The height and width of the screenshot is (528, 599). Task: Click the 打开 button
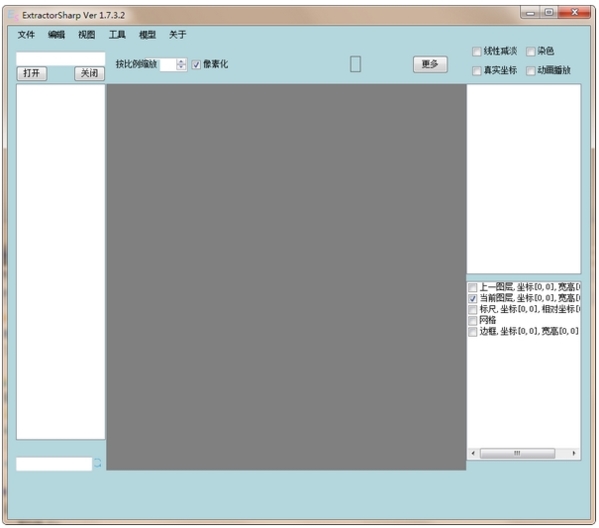click(x=32, y=73)
